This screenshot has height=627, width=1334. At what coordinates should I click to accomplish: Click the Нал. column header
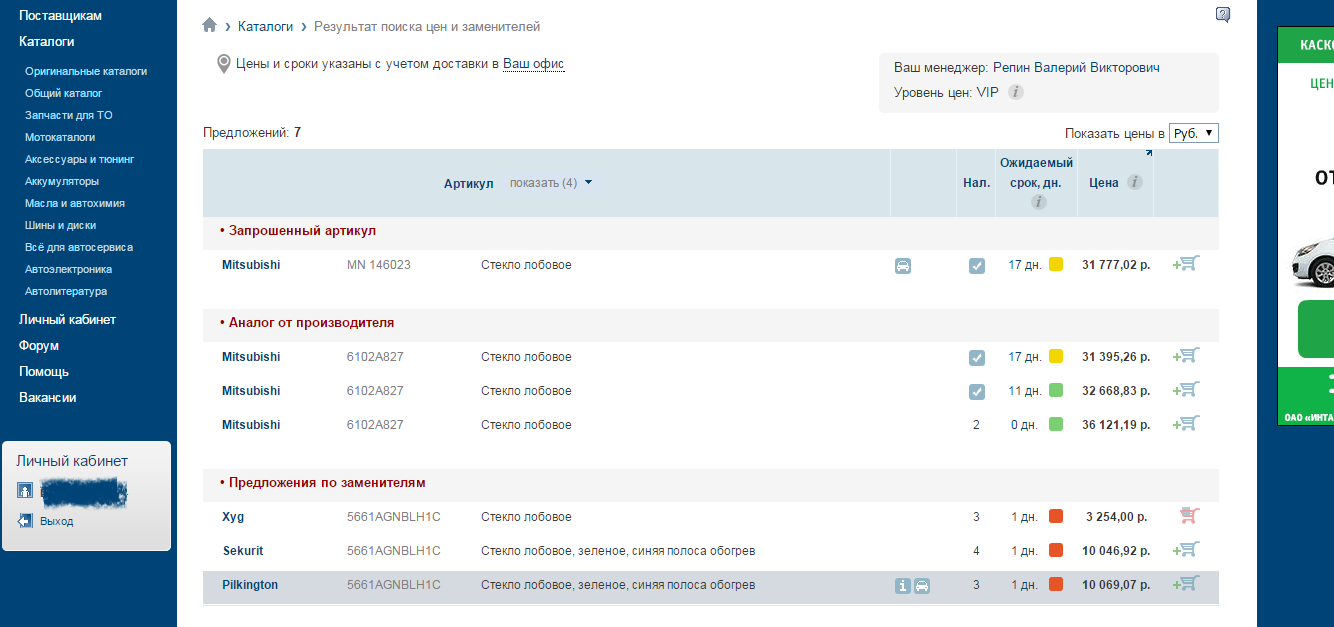tap(976, 183)
